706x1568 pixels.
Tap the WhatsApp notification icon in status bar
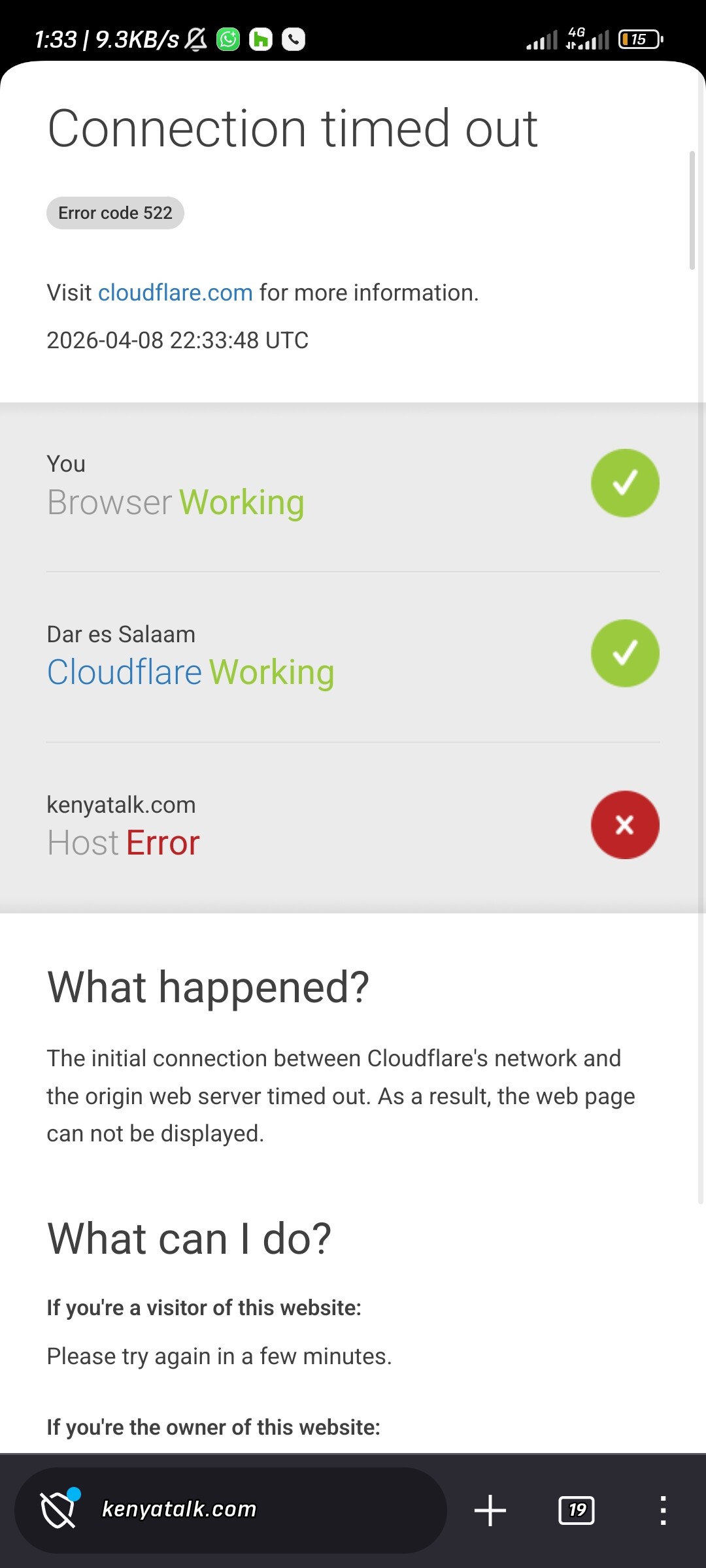228,40
